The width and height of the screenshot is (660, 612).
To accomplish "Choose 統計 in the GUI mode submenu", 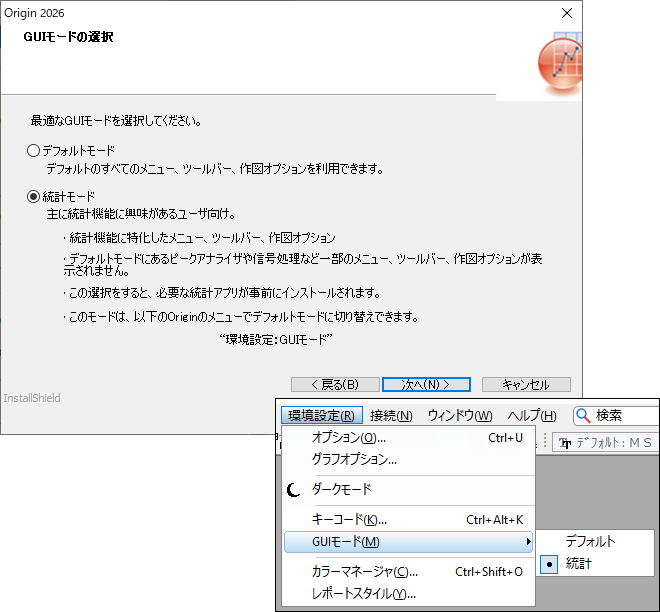I will [x=579, y=565].
